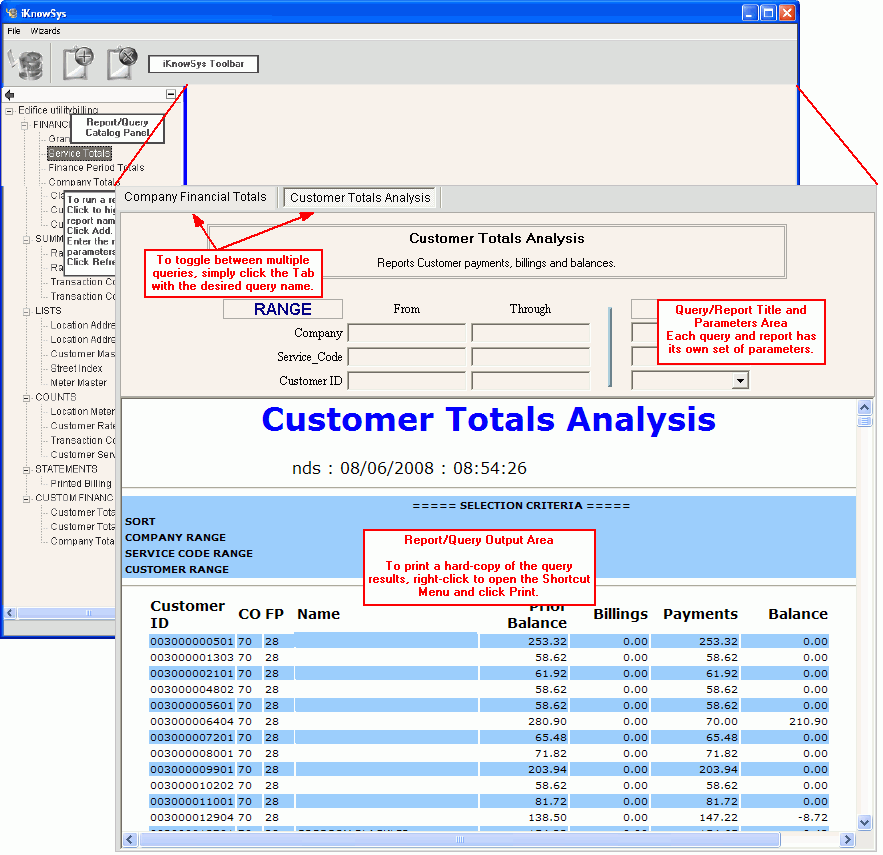
Task: Click the back arrow in catalog panel
Action: click(x=9, y=95)
